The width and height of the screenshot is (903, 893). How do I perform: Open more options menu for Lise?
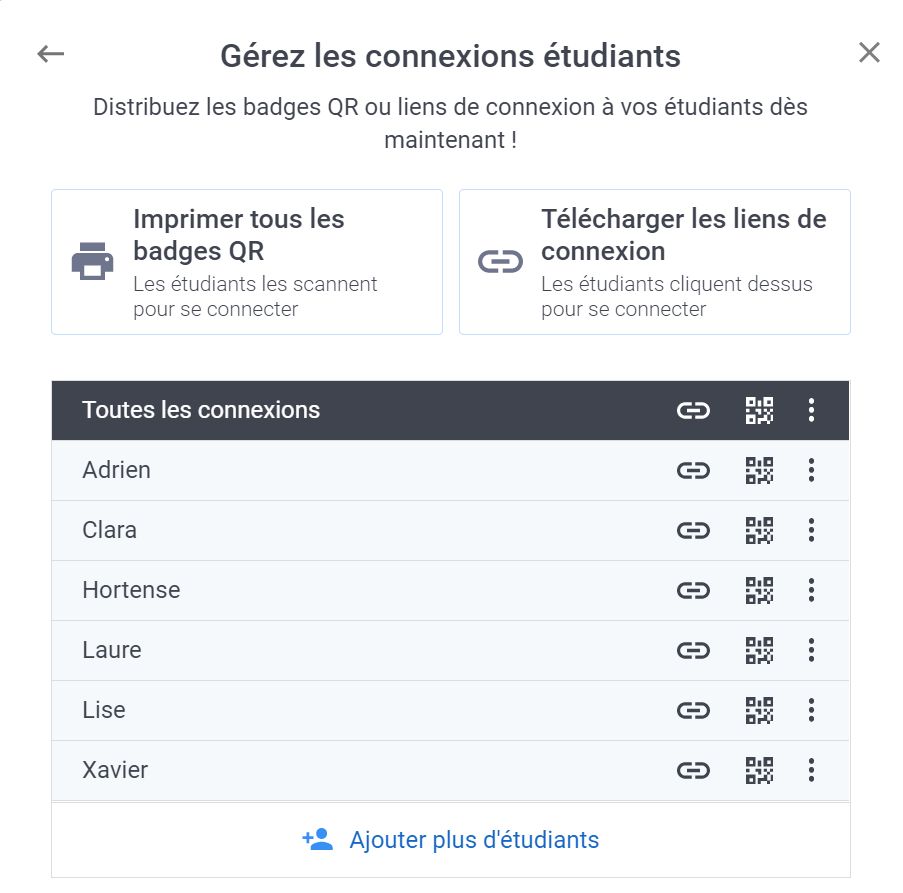coord(811,710)
